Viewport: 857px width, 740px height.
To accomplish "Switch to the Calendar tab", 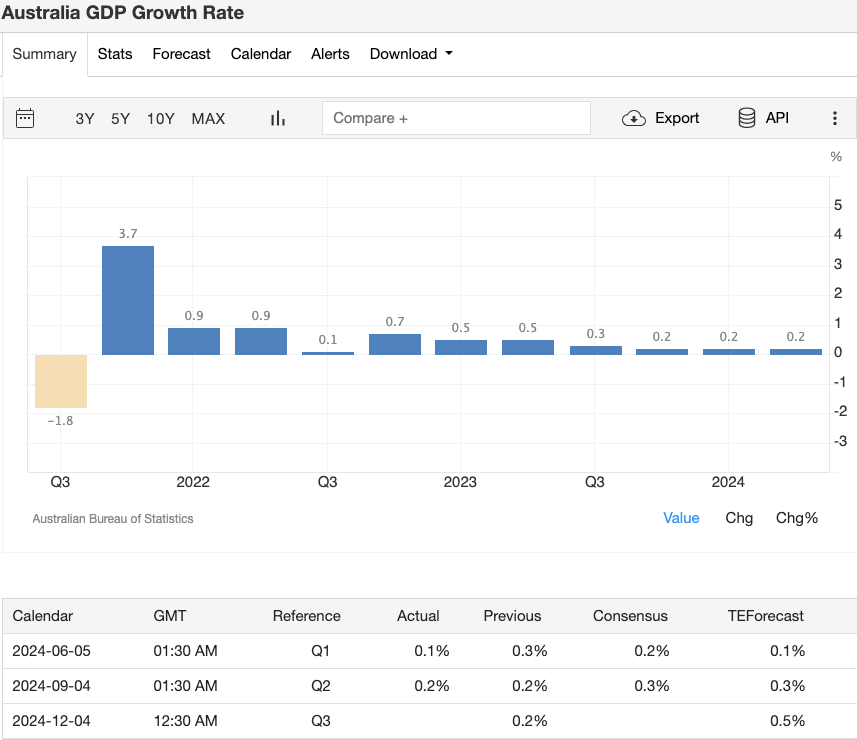I will pos(260,54).
